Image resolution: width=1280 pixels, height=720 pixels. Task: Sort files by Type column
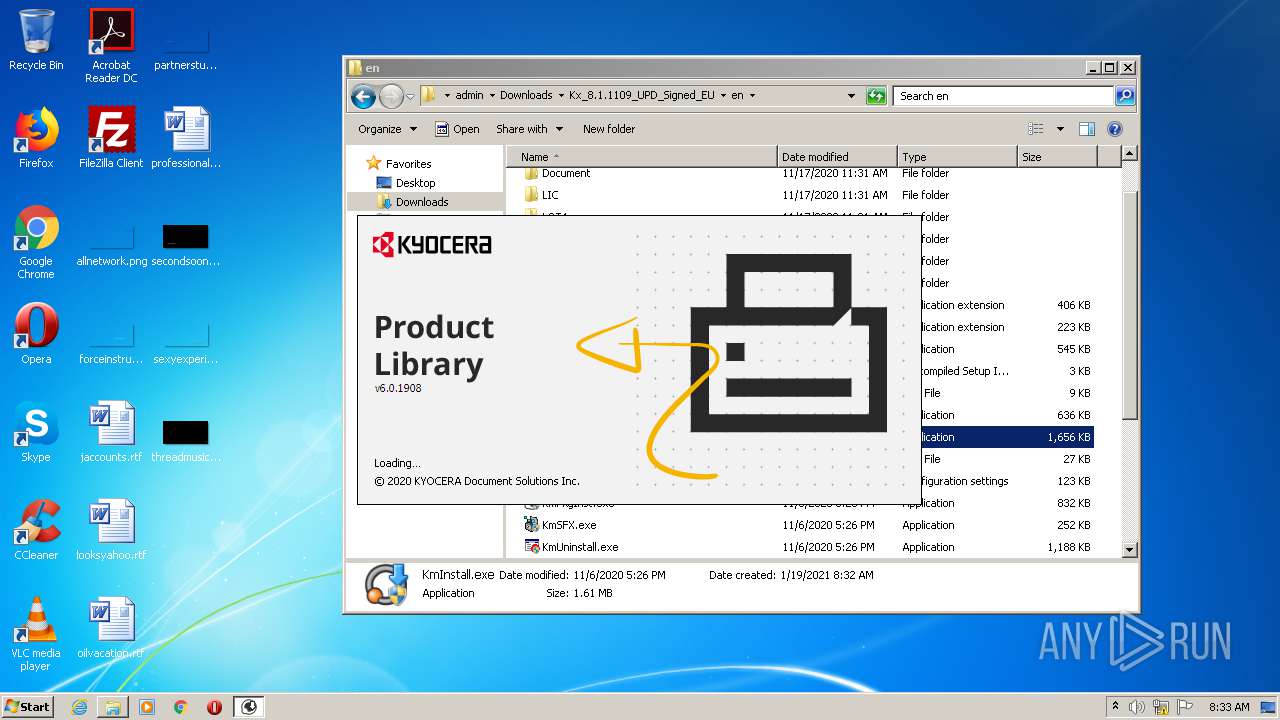click(957, 157)
